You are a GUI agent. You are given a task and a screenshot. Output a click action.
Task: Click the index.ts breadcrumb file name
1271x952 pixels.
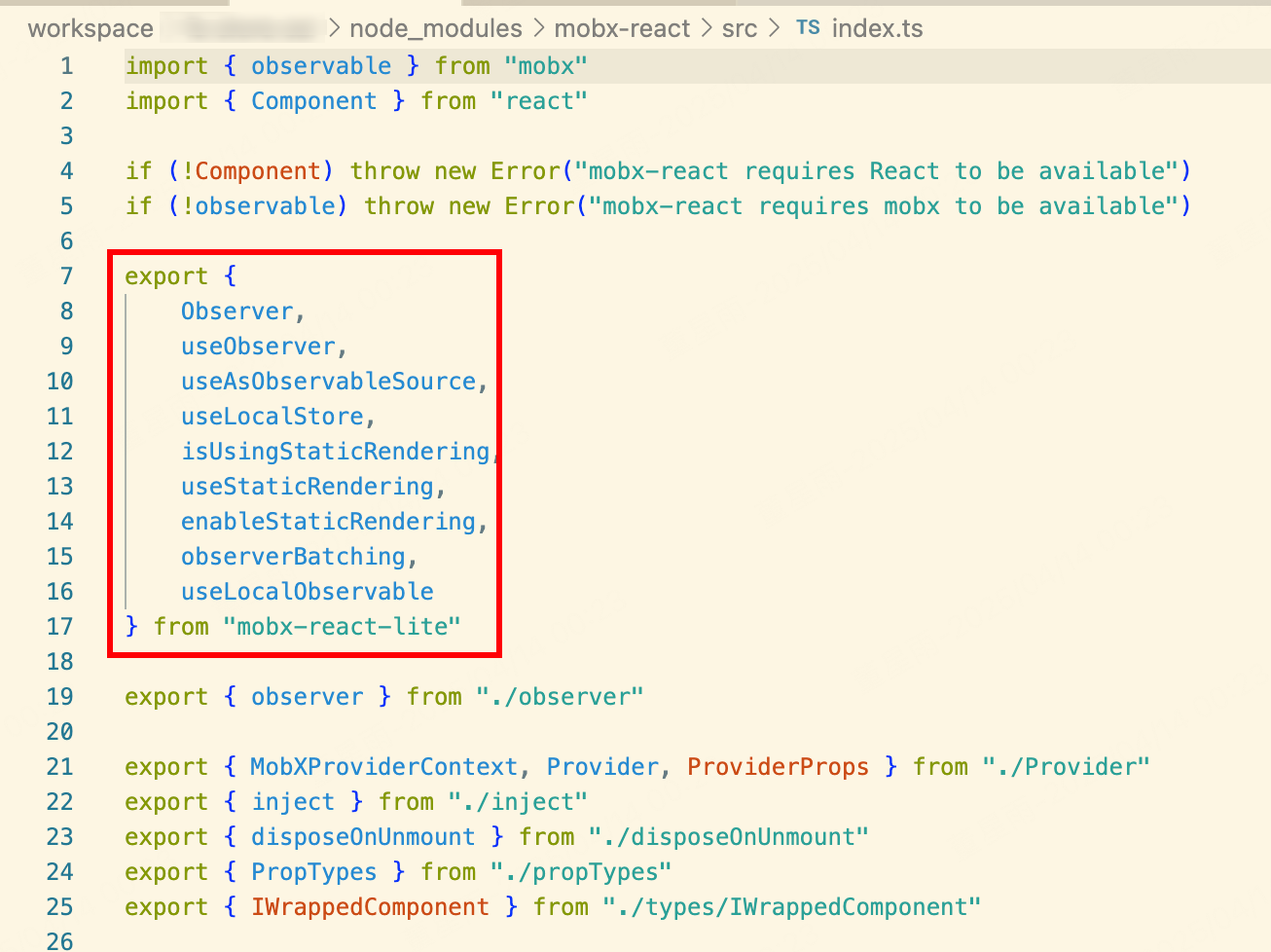878,28
